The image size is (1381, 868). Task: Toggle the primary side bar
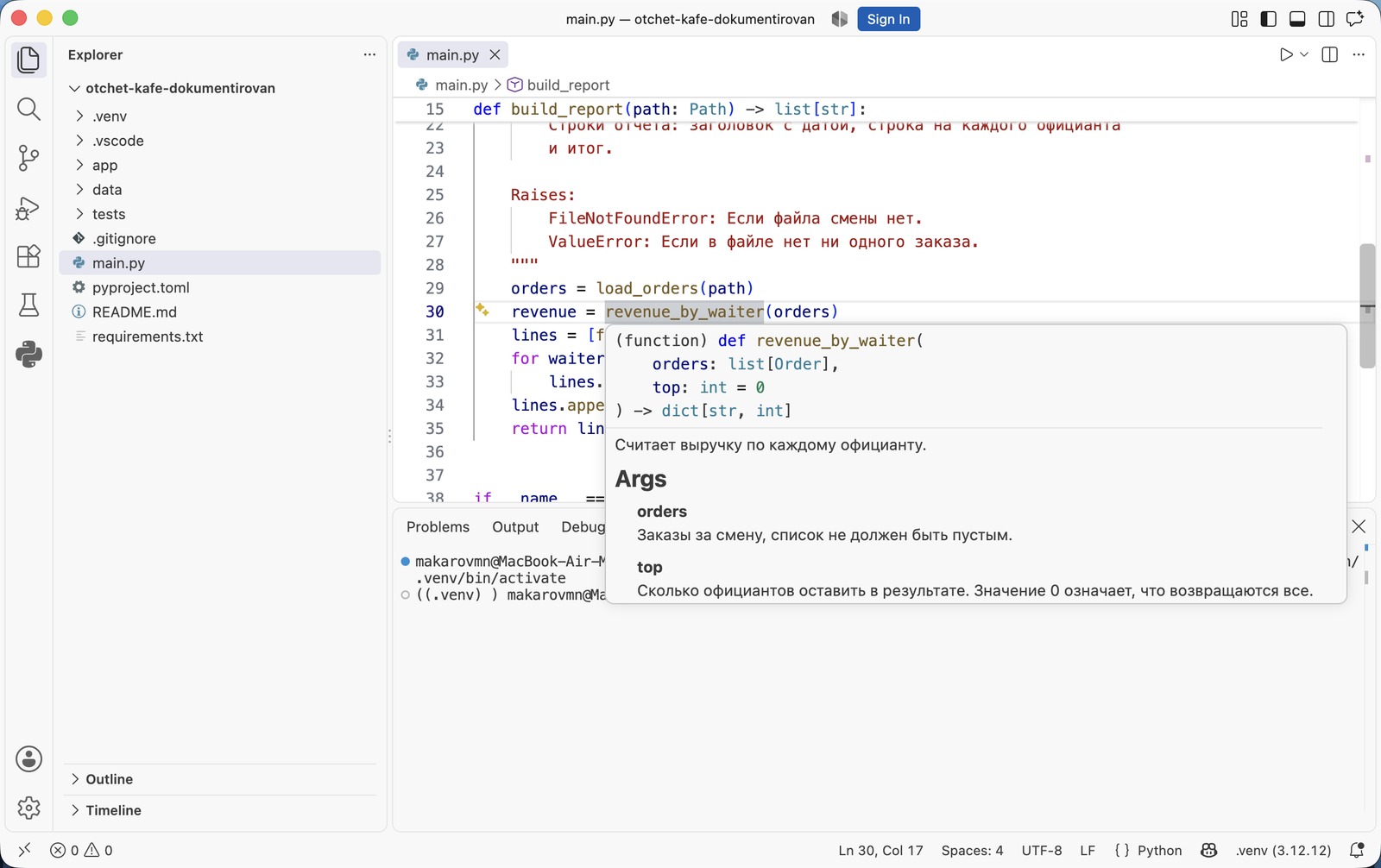tap(1269, 19)
